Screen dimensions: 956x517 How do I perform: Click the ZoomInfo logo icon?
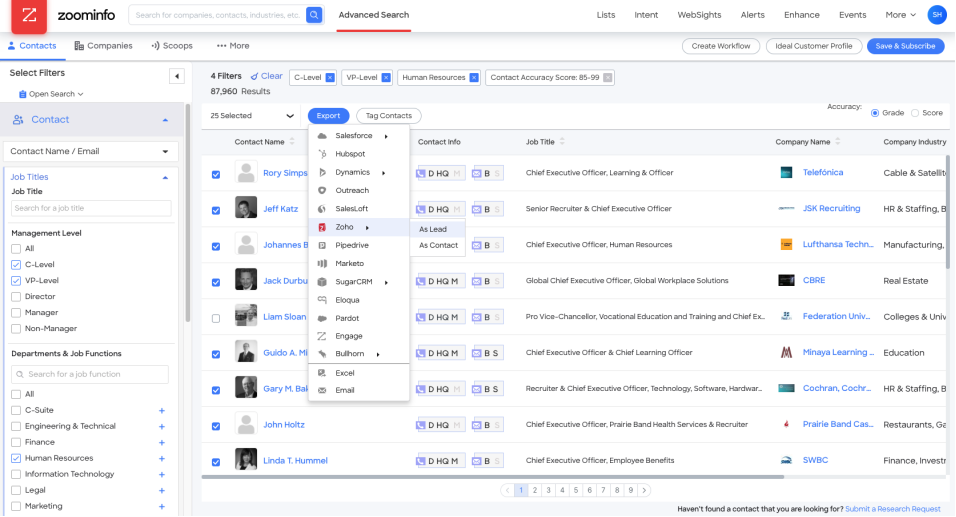(29, 16)
